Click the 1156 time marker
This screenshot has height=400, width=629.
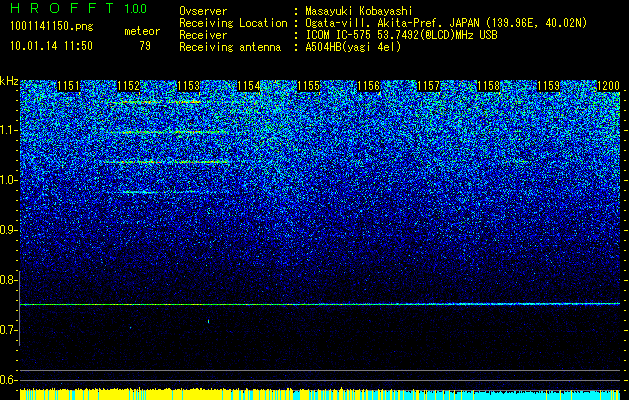coord(369,86)
